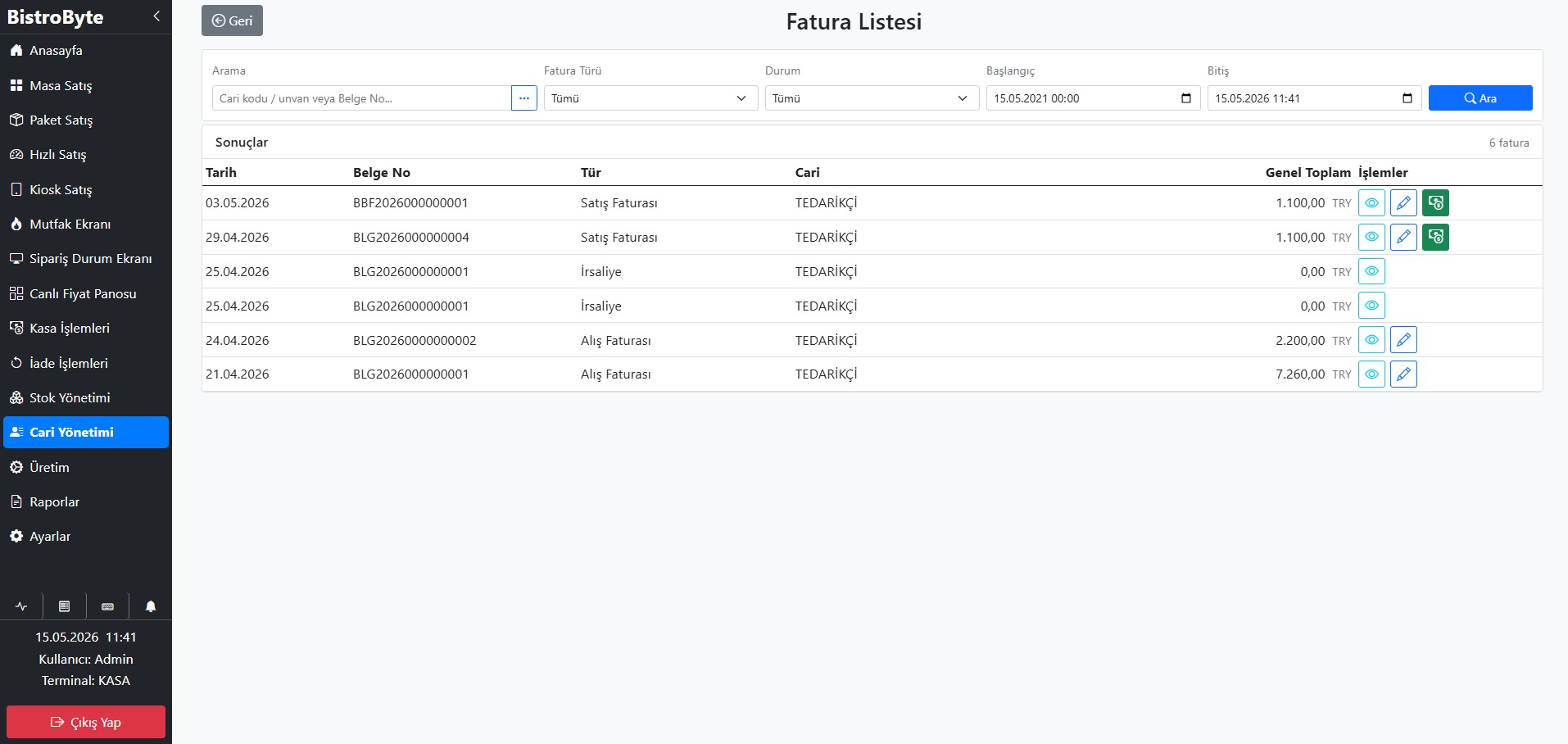Click belge no BLG2026000000004

point(411,238)
